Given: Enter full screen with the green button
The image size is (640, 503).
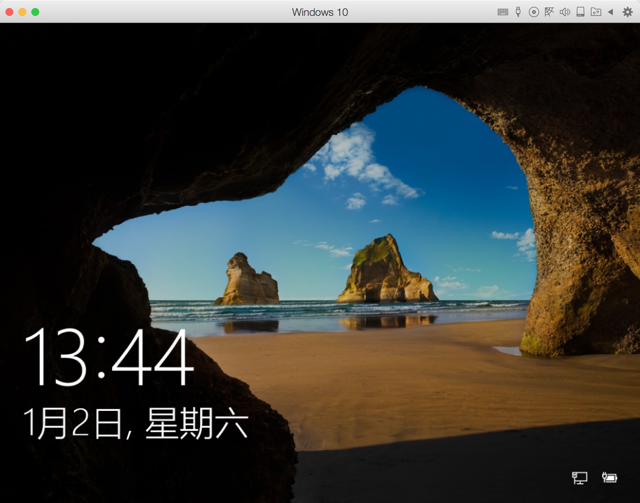Looking at the screenshot, I should [x=35, y=12].
